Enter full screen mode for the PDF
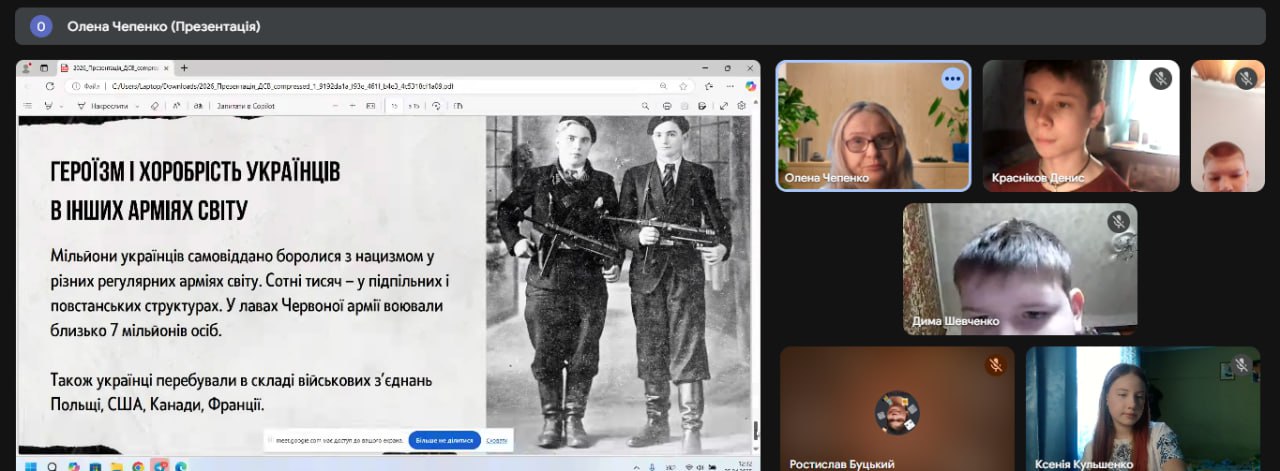Screen dimensions: 1280x471 (x=723, y=105)
